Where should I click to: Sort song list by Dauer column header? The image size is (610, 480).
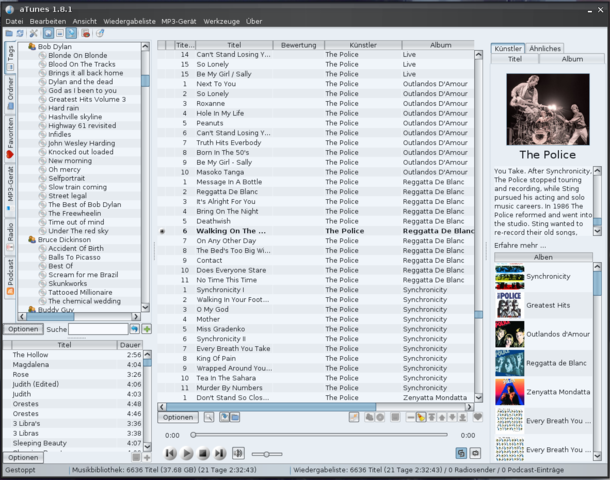click(x=130, y=345)
